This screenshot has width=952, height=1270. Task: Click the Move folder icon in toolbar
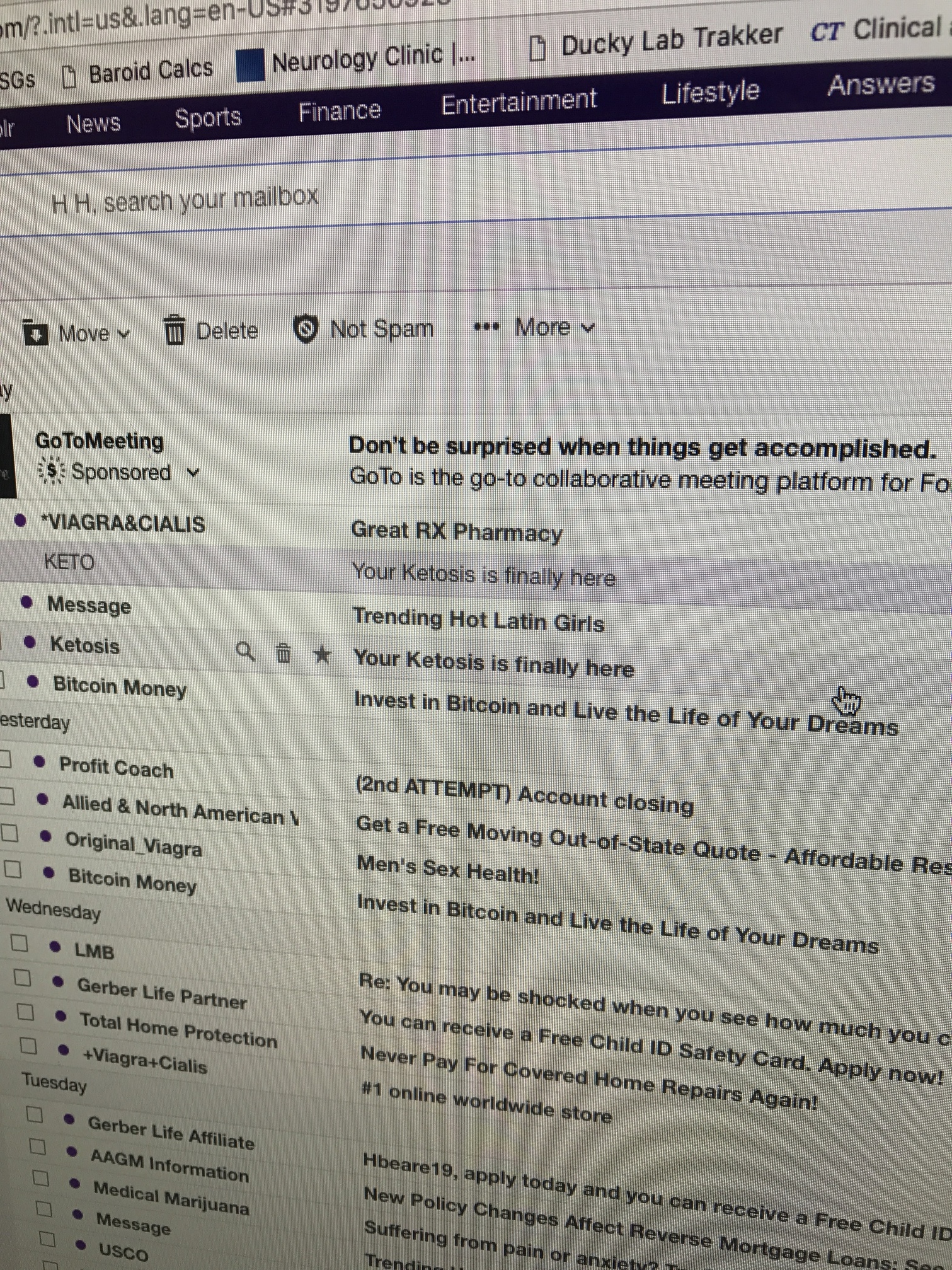coord(35,333)
